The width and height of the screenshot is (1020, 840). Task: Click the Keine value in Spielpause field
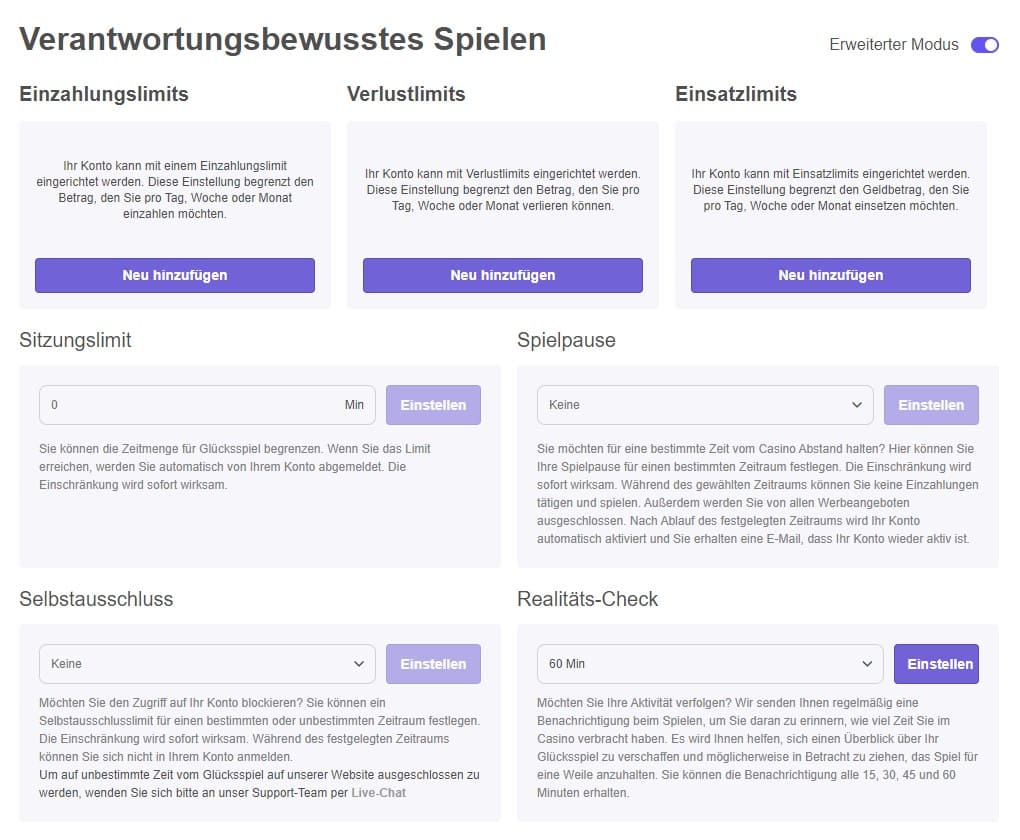tap(563, 404)
